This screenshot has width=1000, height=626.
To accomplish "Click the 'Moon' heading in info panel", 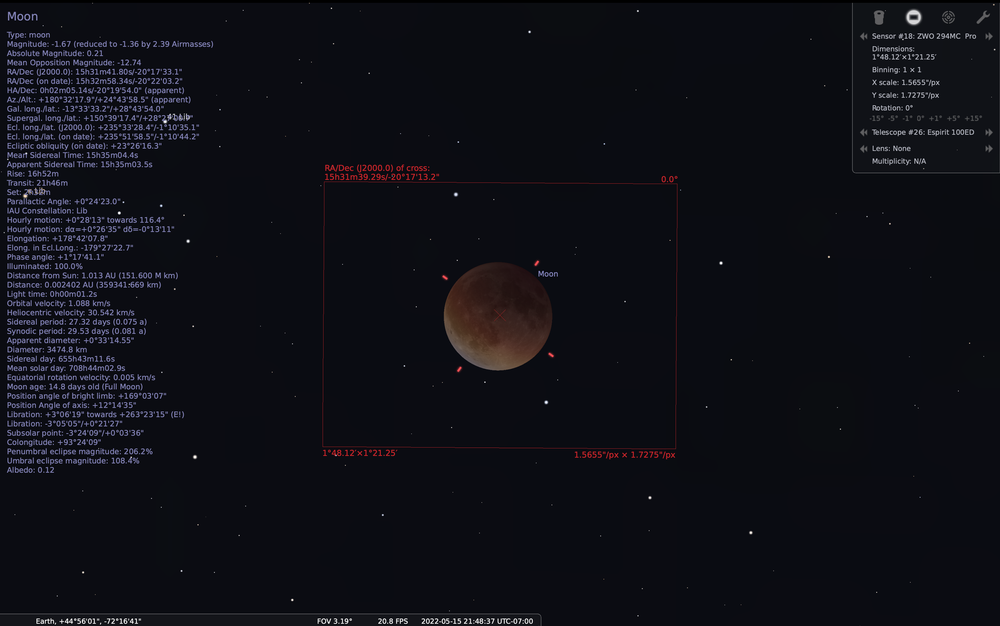I will pyautogui.click(x=22, y=17).
